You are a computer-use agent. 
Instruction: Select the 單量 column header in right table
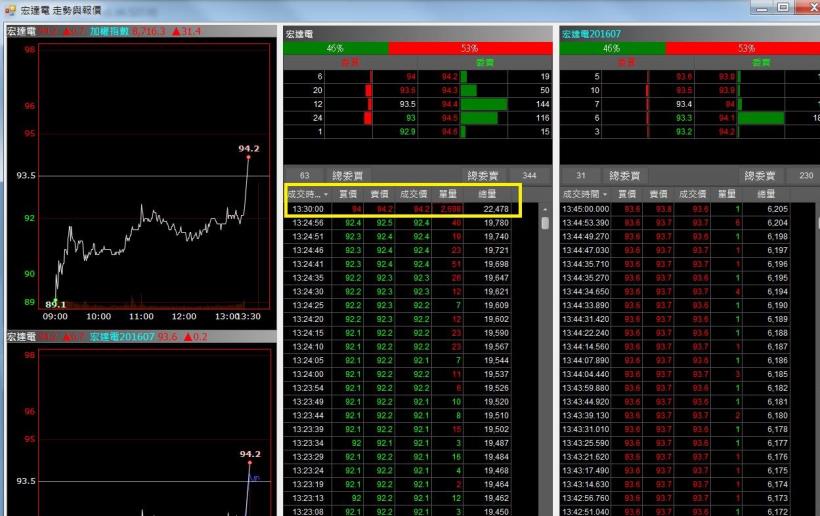click(726, 194)
